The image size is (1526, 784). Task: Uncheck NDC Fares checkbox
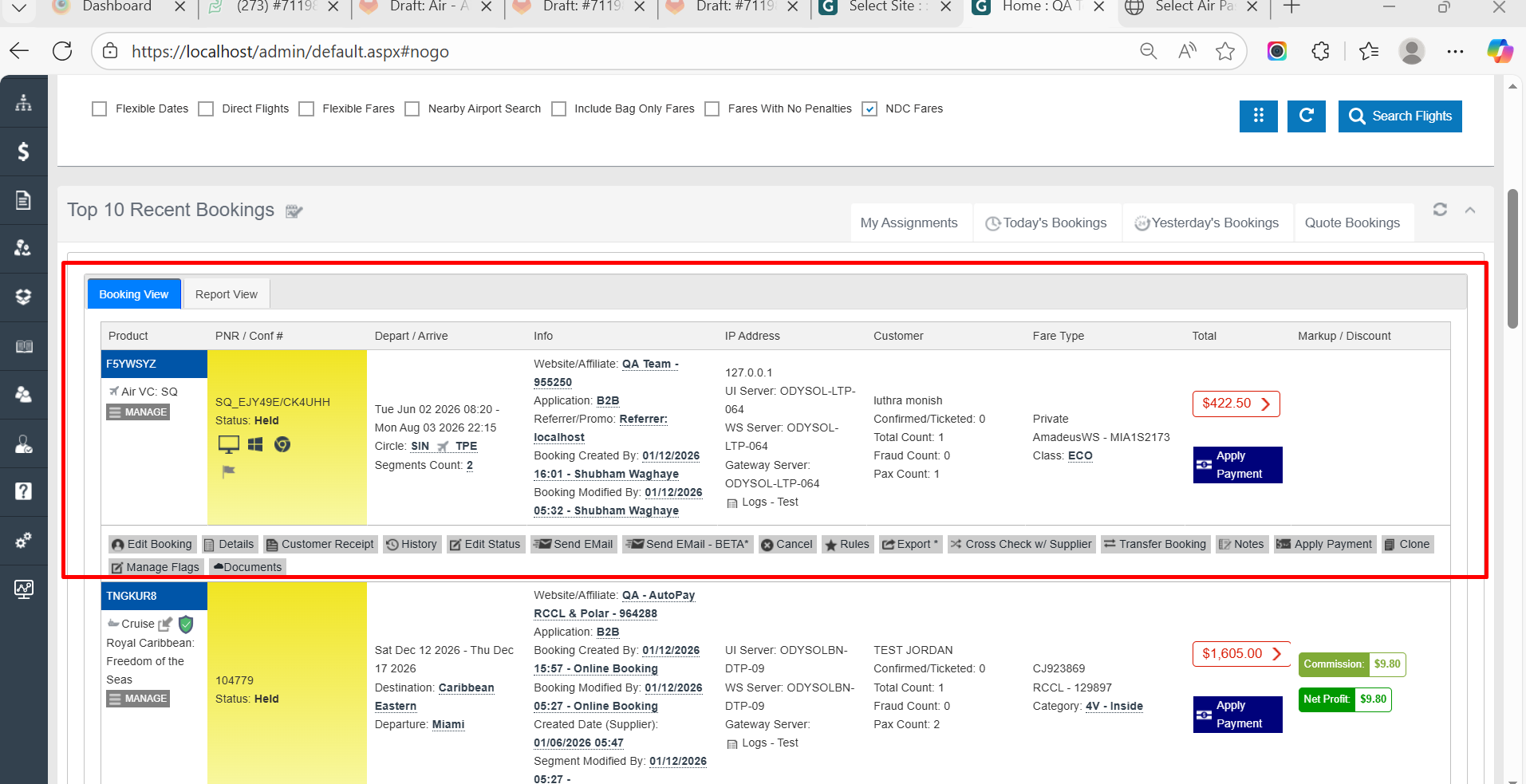(x=870, y=109)
